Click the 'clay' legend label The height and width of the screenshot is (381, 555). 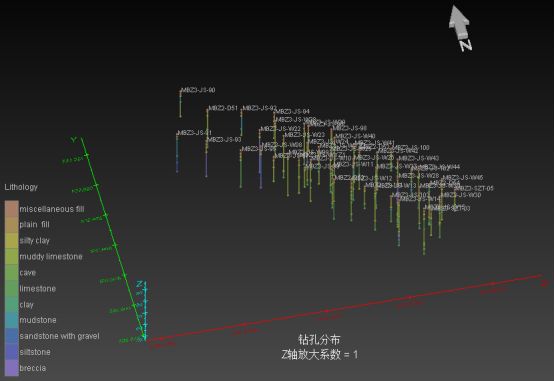click(27, 305)
